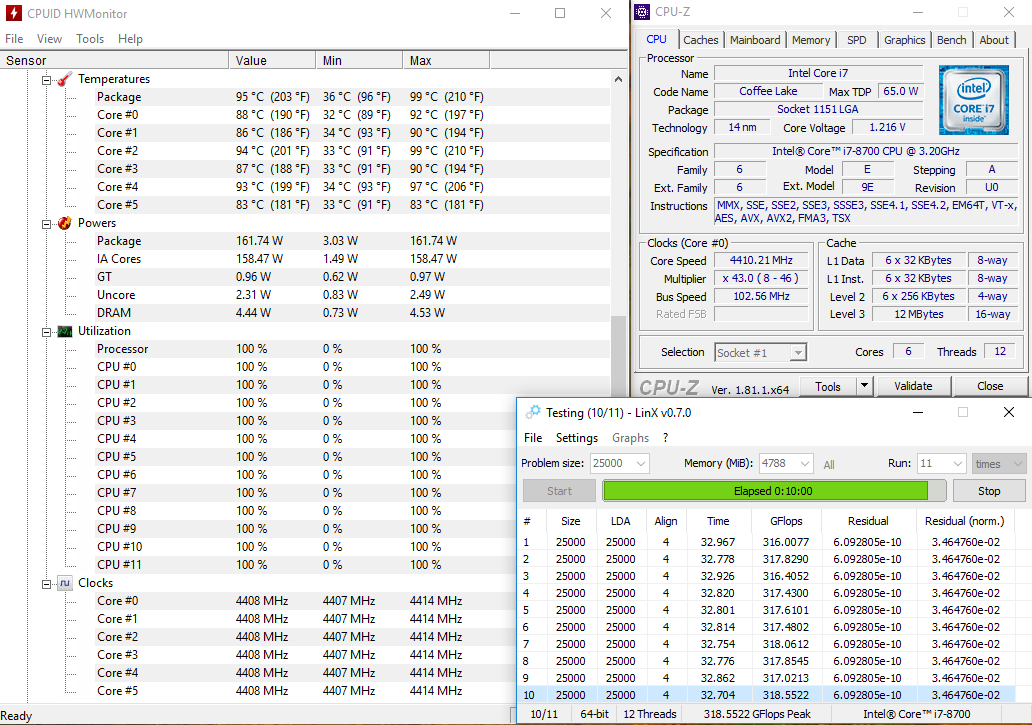Open the Run count dropdown in LinX
This screenshot has height=725, width=1032.
(958, 464)
